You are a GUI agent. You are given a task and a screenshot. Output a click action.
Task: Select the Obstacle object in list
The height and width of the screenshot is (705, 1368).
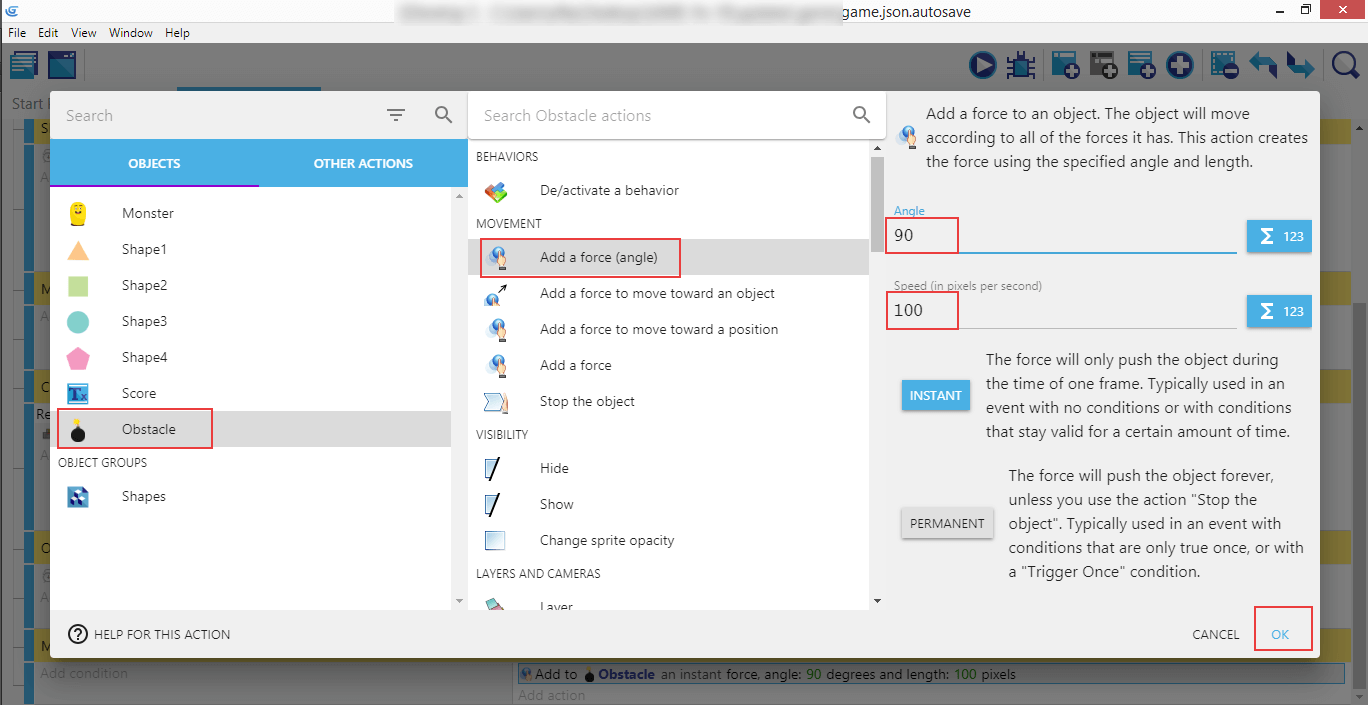tap(148, 430)
